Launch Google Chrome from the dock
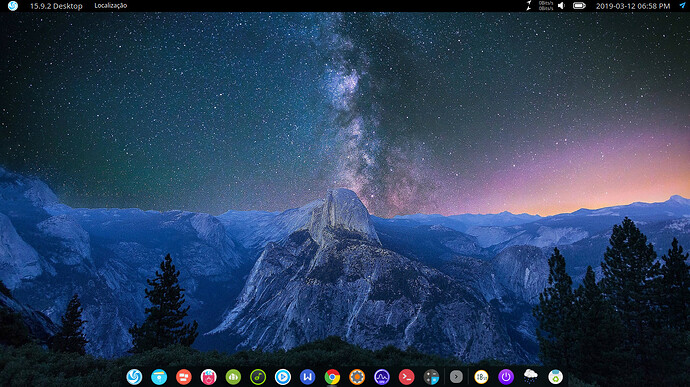The image size is (690, 387). tap(332, 377)
